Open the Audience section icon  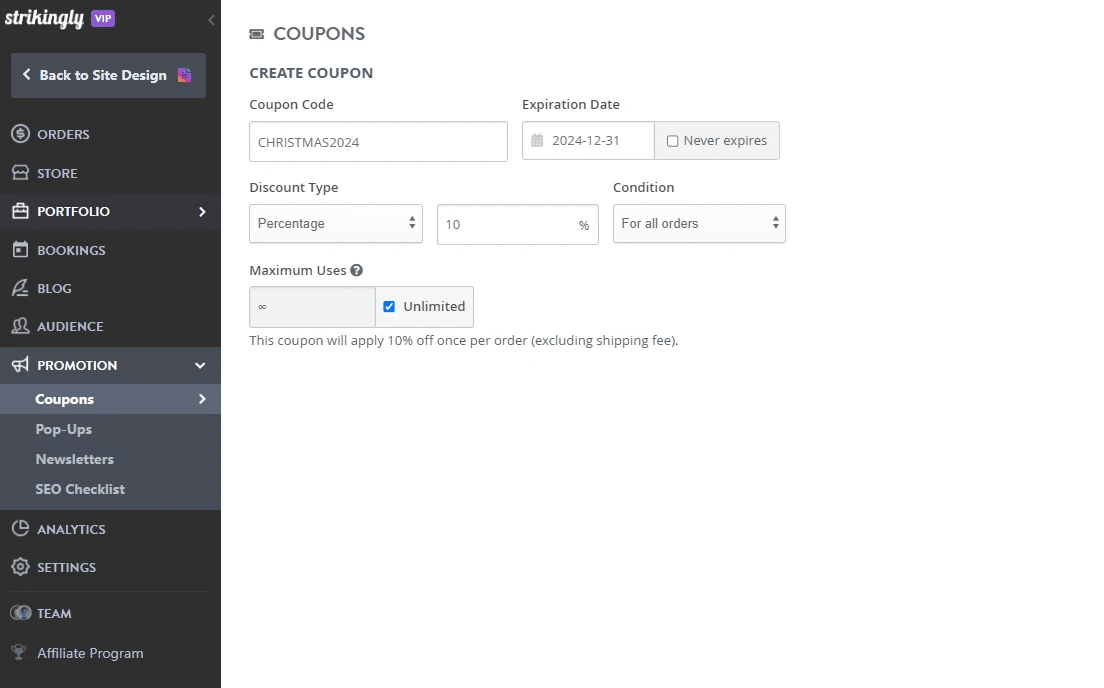[x=21, y=326]
